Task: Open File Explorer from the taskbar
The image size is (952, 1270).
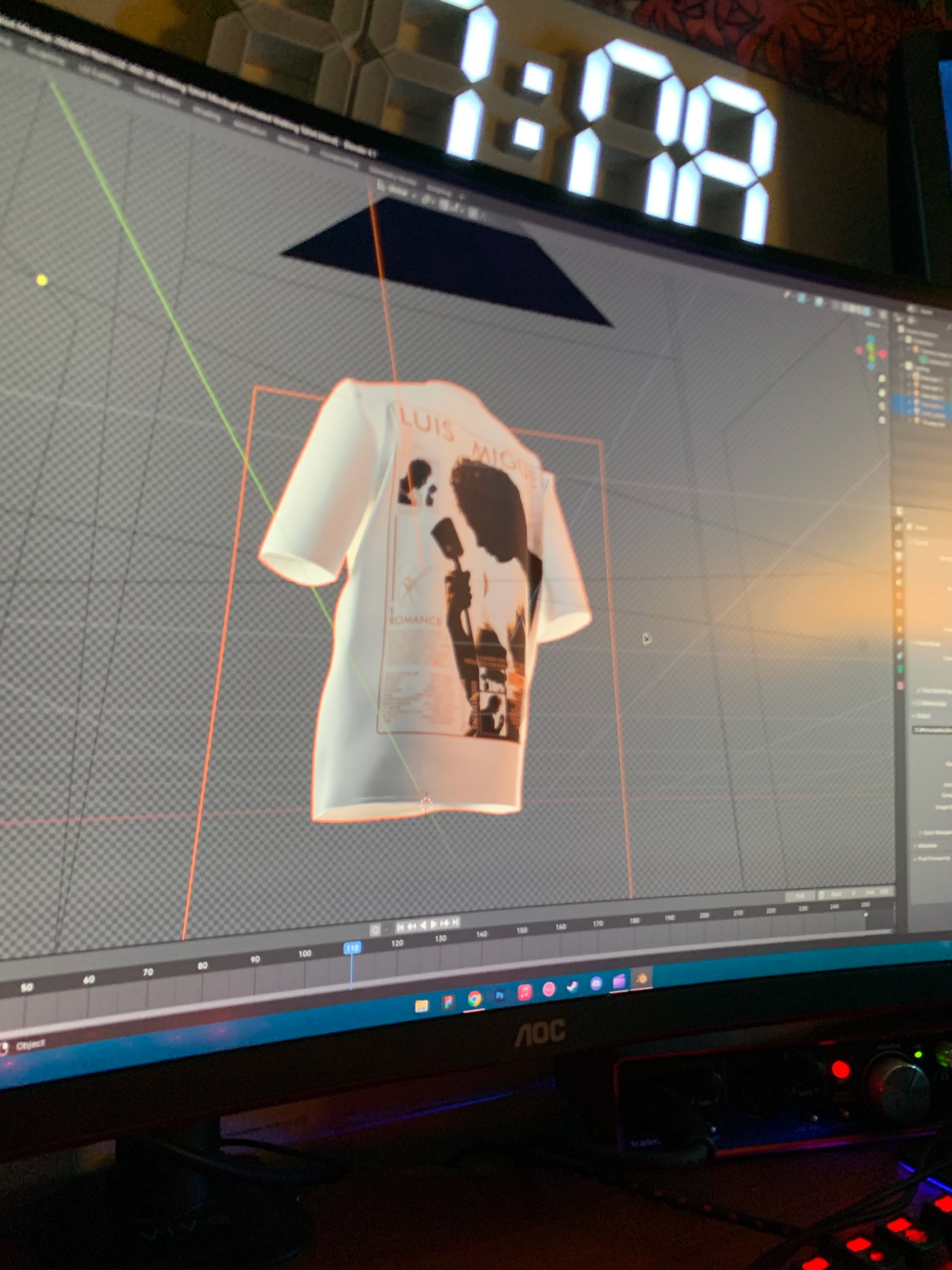Action: point(421,1006)
